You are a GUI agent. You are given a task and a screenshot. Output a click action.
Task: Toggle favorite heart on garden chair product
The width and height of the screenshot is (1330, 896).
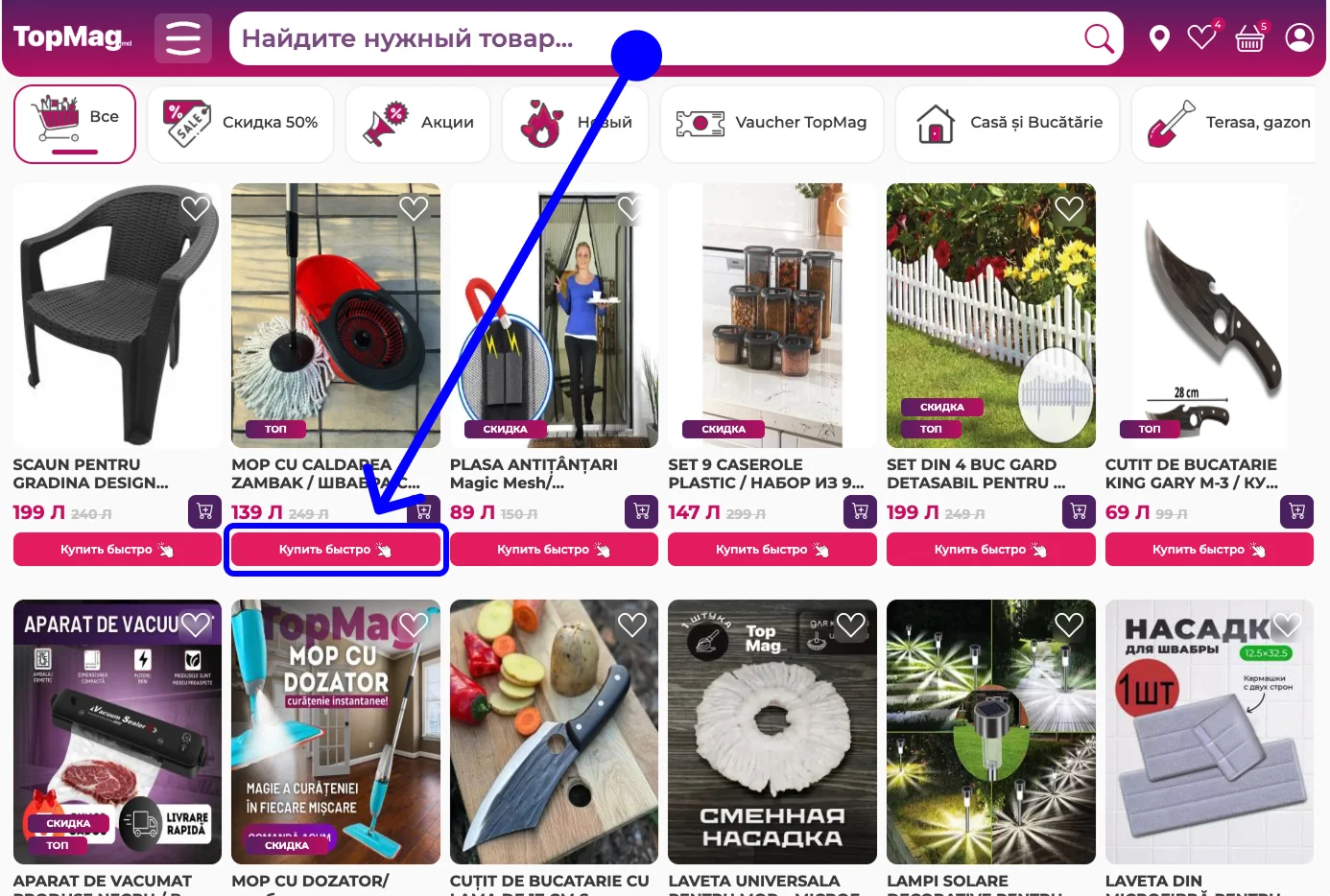196,208
